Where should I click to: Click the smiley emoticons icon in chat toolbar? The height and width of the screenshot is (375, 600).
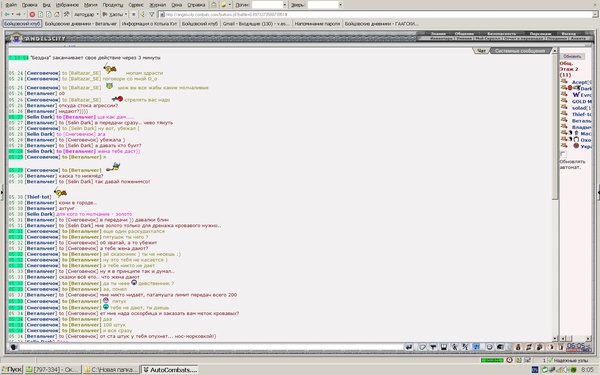tap(490, 347)
